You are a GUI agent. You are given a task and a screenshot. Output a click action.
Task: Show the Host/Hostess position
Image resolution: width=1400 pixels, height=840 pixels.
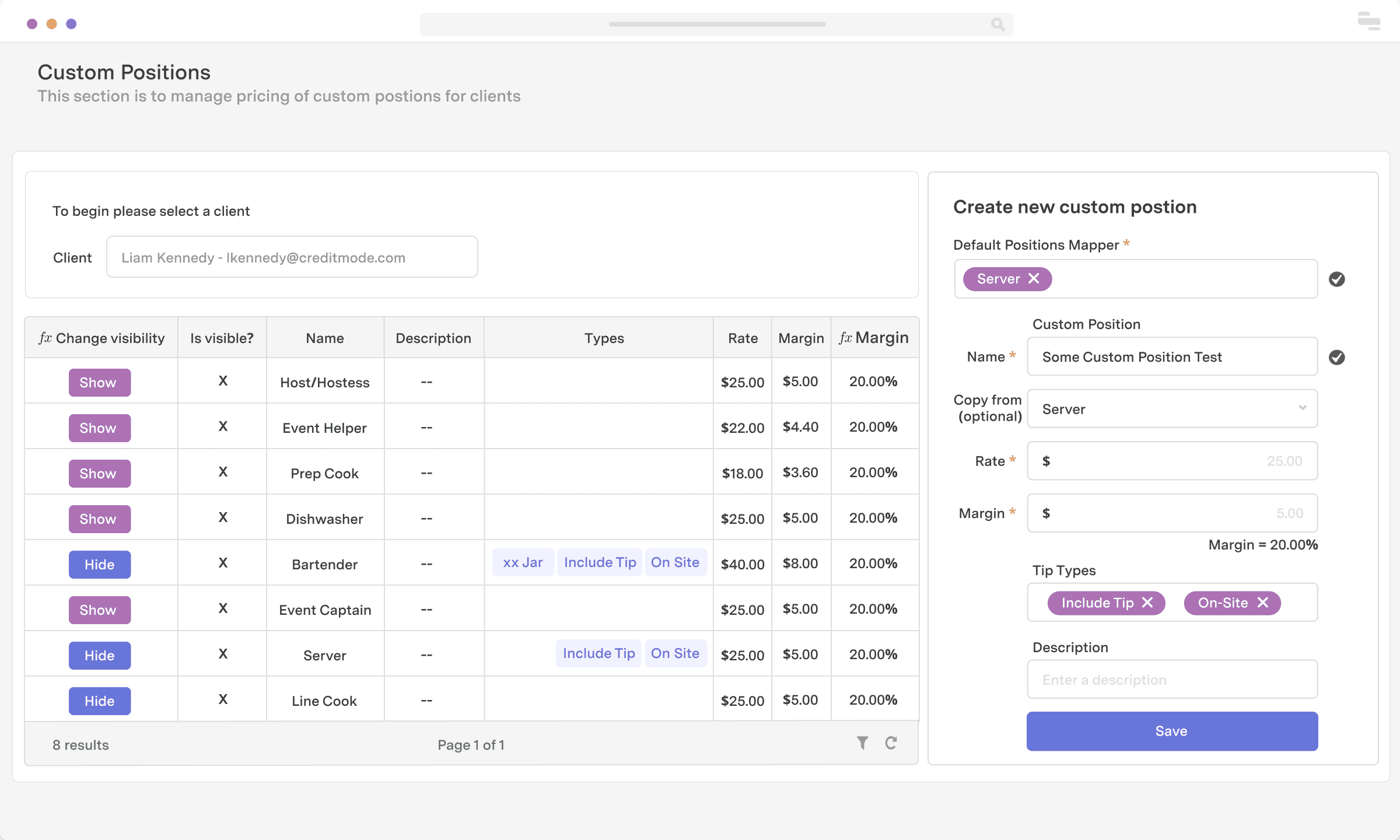99,382
